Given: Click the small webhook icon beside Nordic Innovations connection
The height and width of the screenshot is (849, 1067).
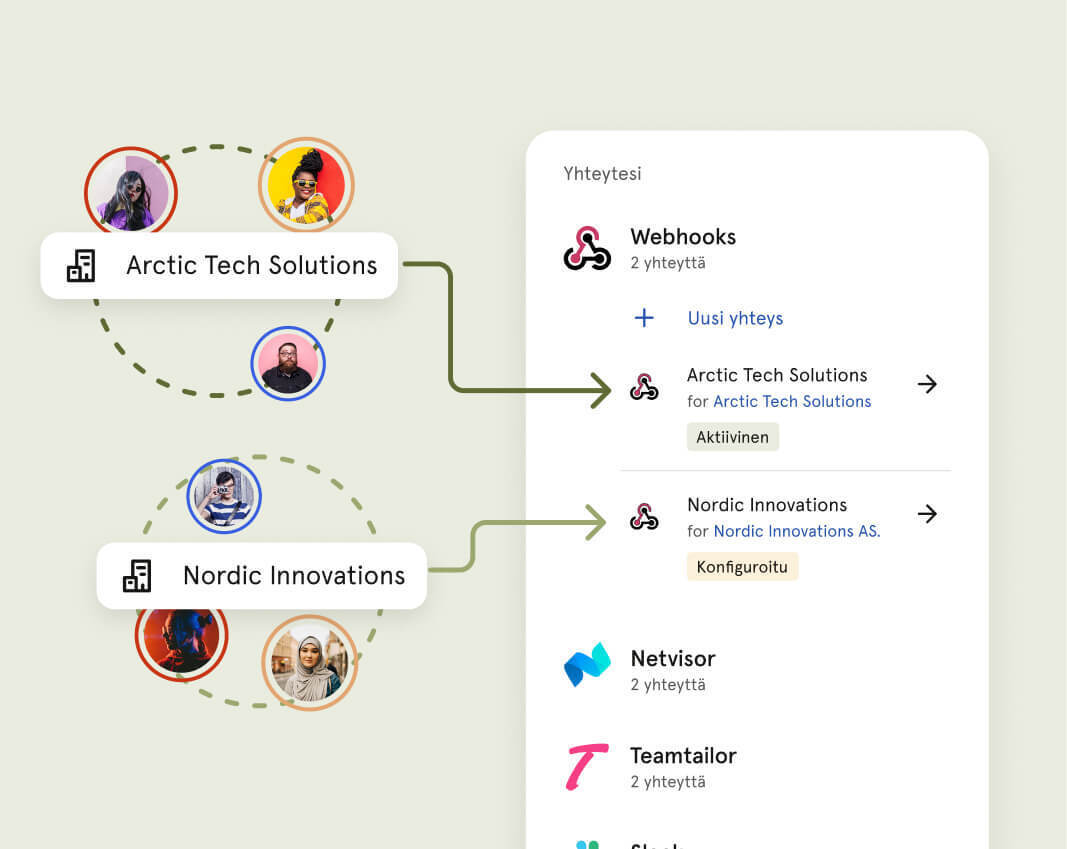Looking at the screenshot, I should click(644, 516).
